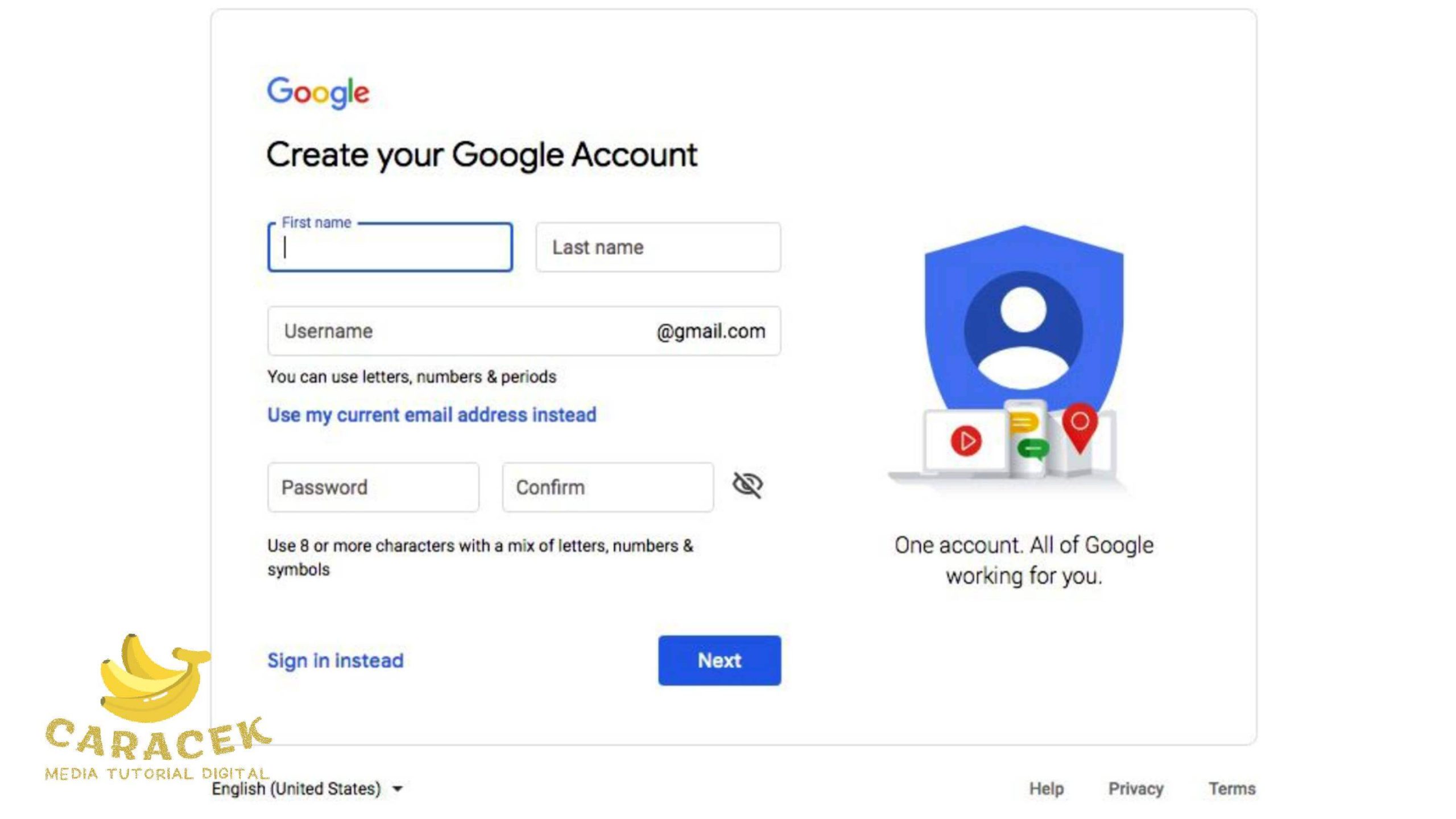Screen dimensions: 1456x819
Task: Click Sign in instead link
Action: click(335, 660)
